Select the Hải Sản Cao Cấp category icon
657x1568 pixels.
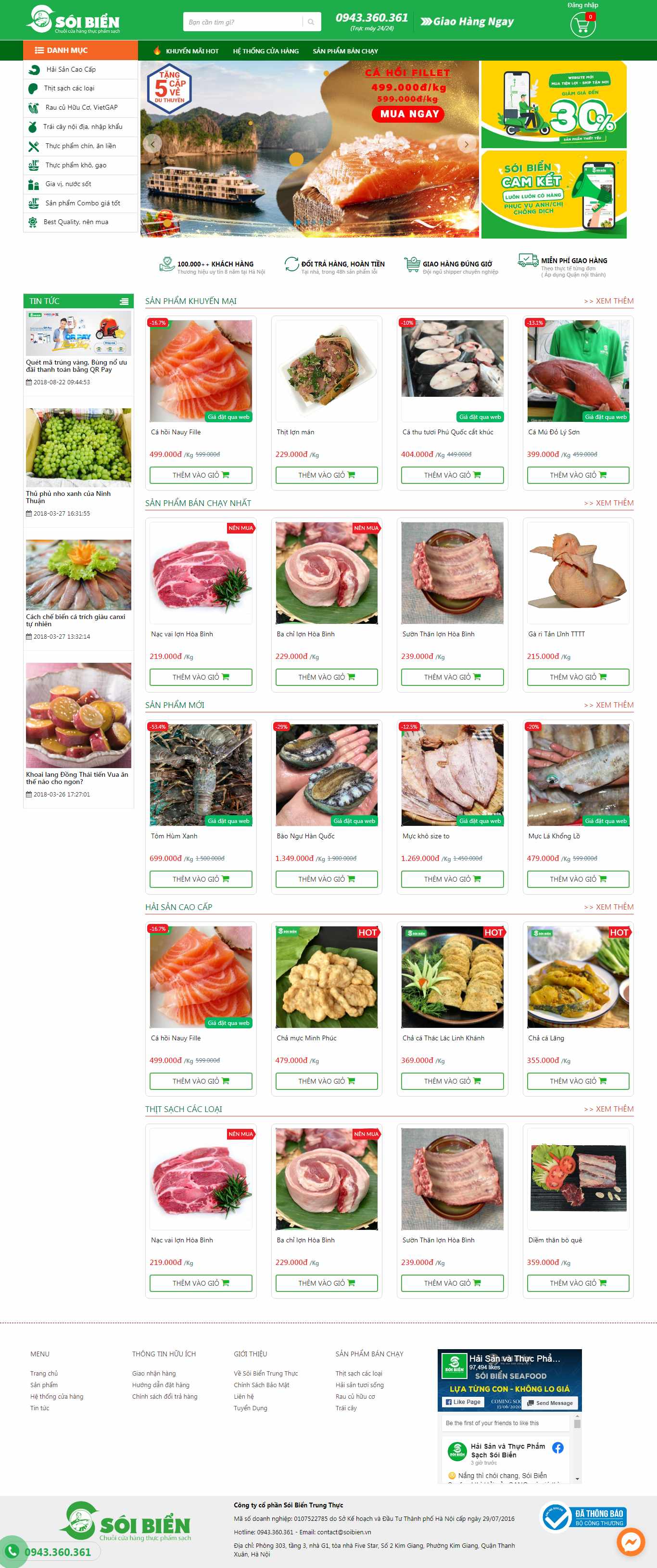[34, 69]
